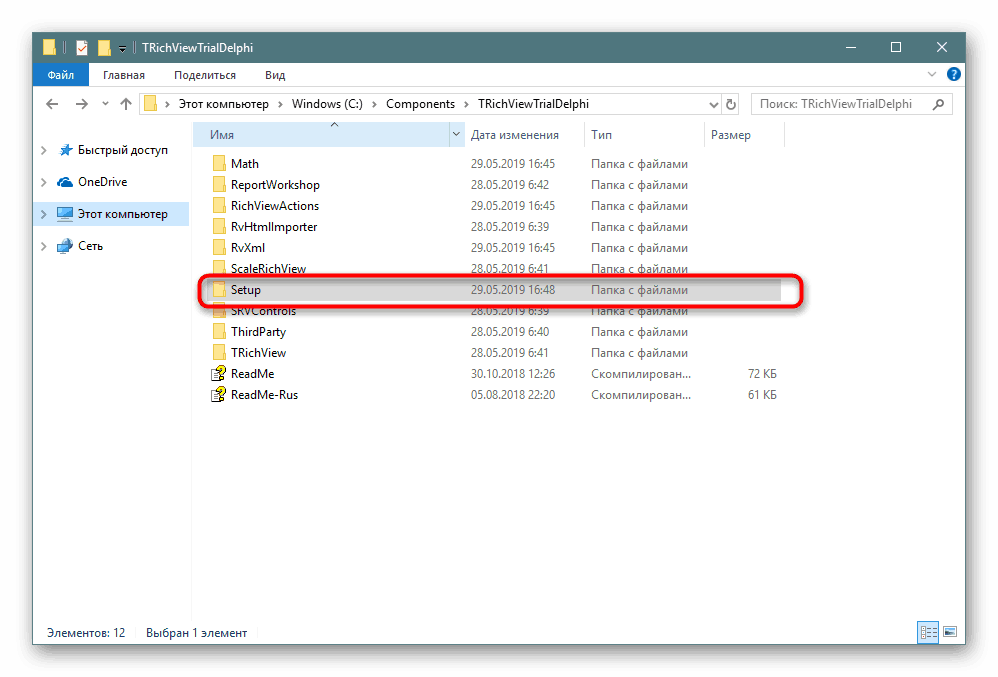Refresh the current folder view
998x677 pixels.
click(x=731, y=104)
